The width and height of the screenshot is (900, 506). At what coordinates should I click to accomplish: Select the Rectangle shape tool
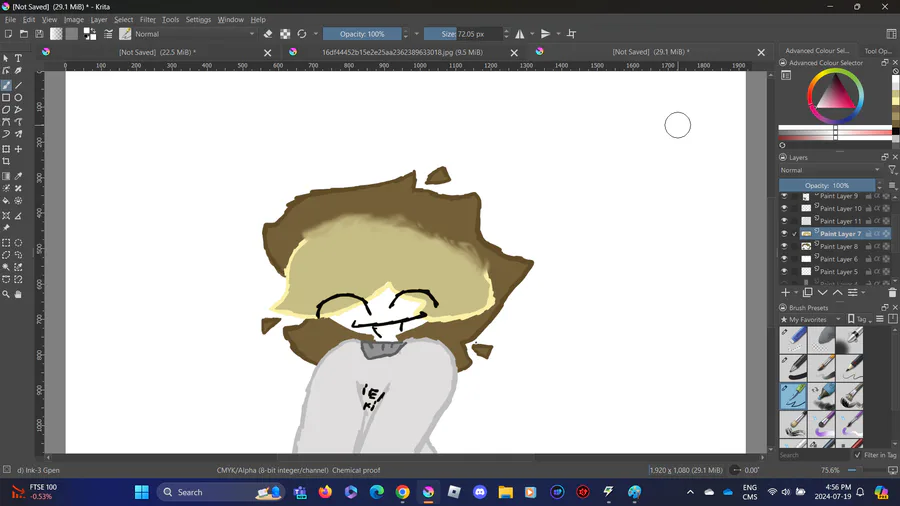[6, 98]
